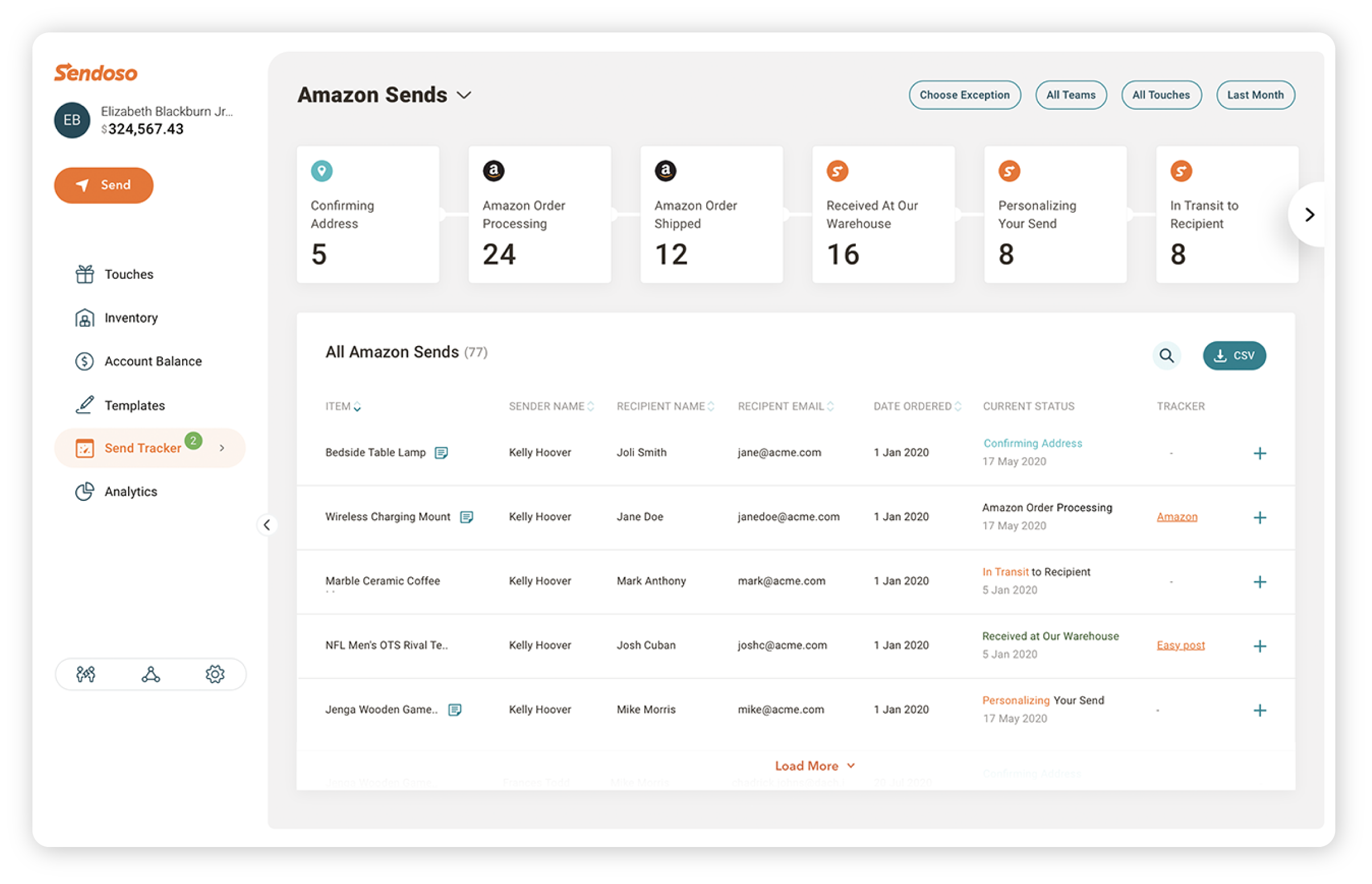Open the Last Month date filter
Image resolution: width=1372 pixels, height=884 pixels.
(x=1255, y=94)
